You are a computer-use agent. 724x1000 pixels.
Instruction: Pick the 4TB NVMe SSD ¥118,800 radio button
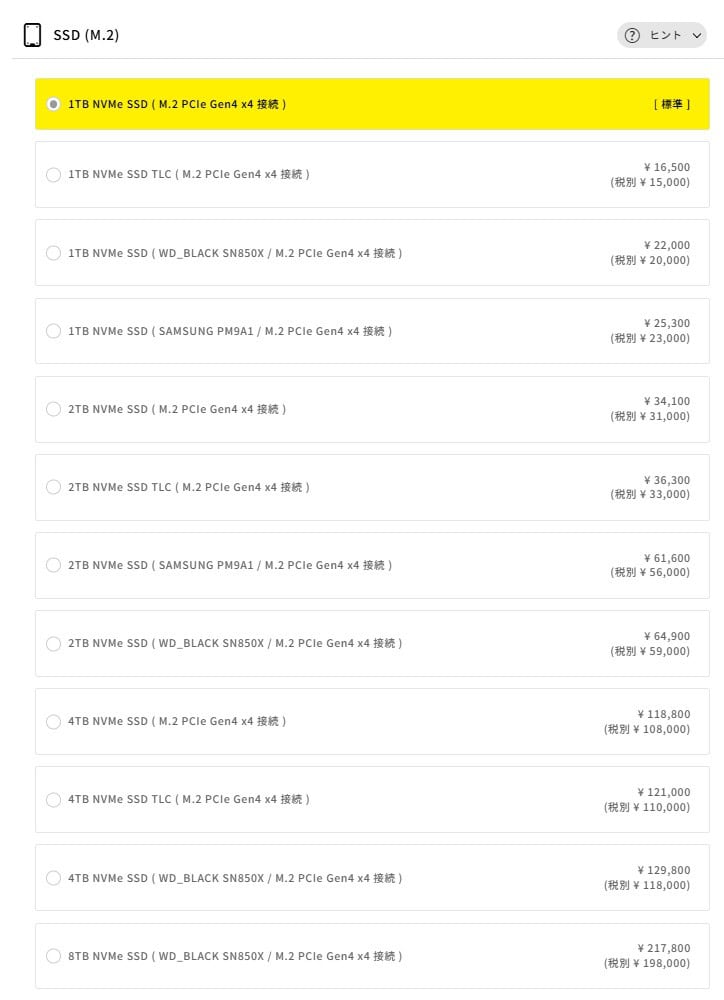click(53, 721)
